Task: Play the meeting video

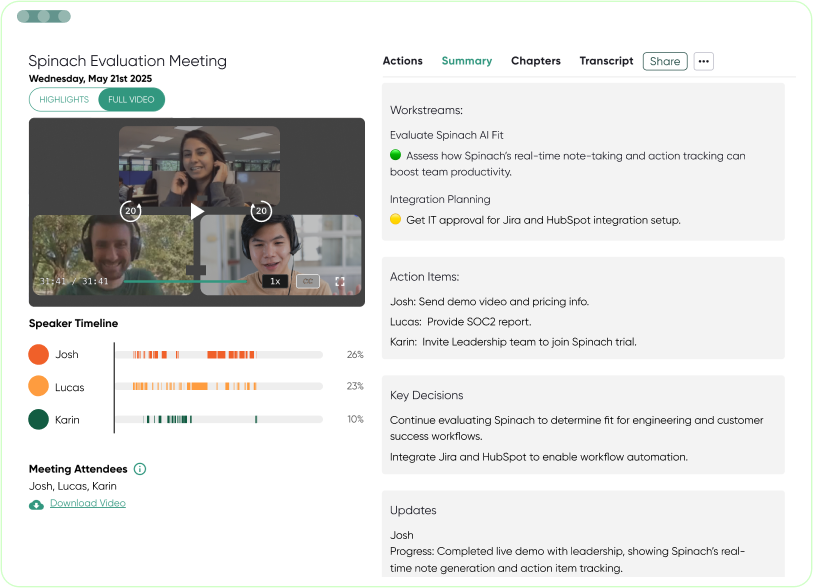Action: click(197, 211)
